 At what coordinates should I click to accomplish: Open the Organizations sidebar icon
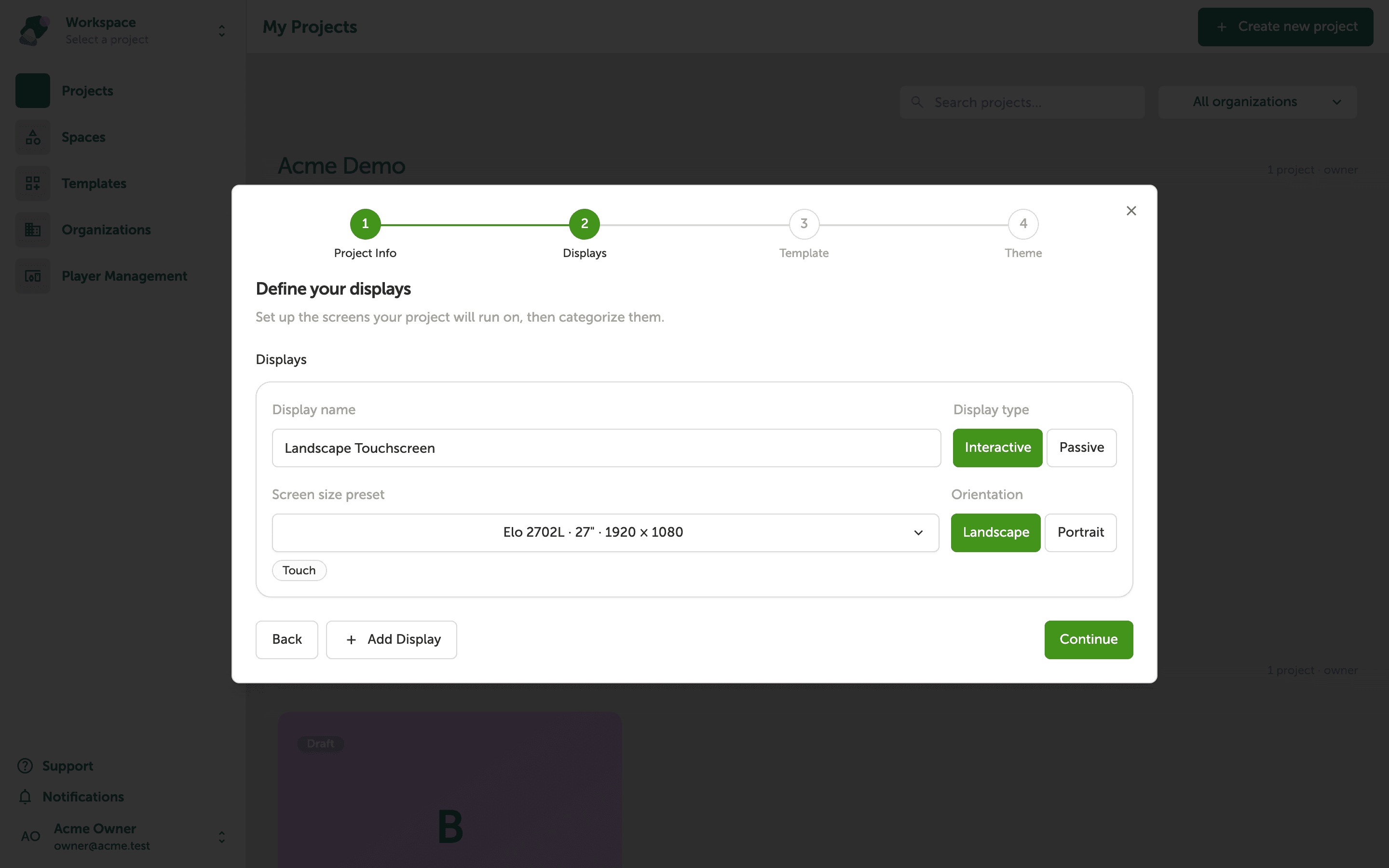pyautogui.click(x=33, y=230)
